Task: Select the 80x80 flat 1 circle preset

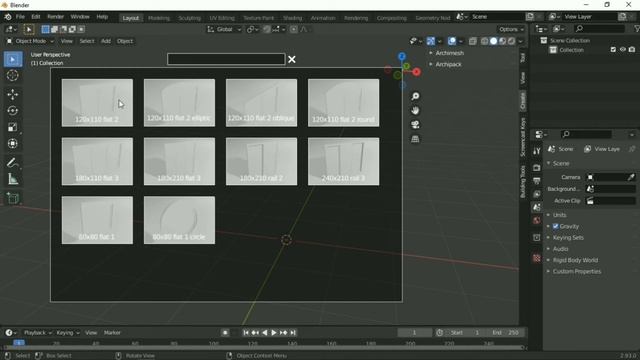Action: coord(179,220)
